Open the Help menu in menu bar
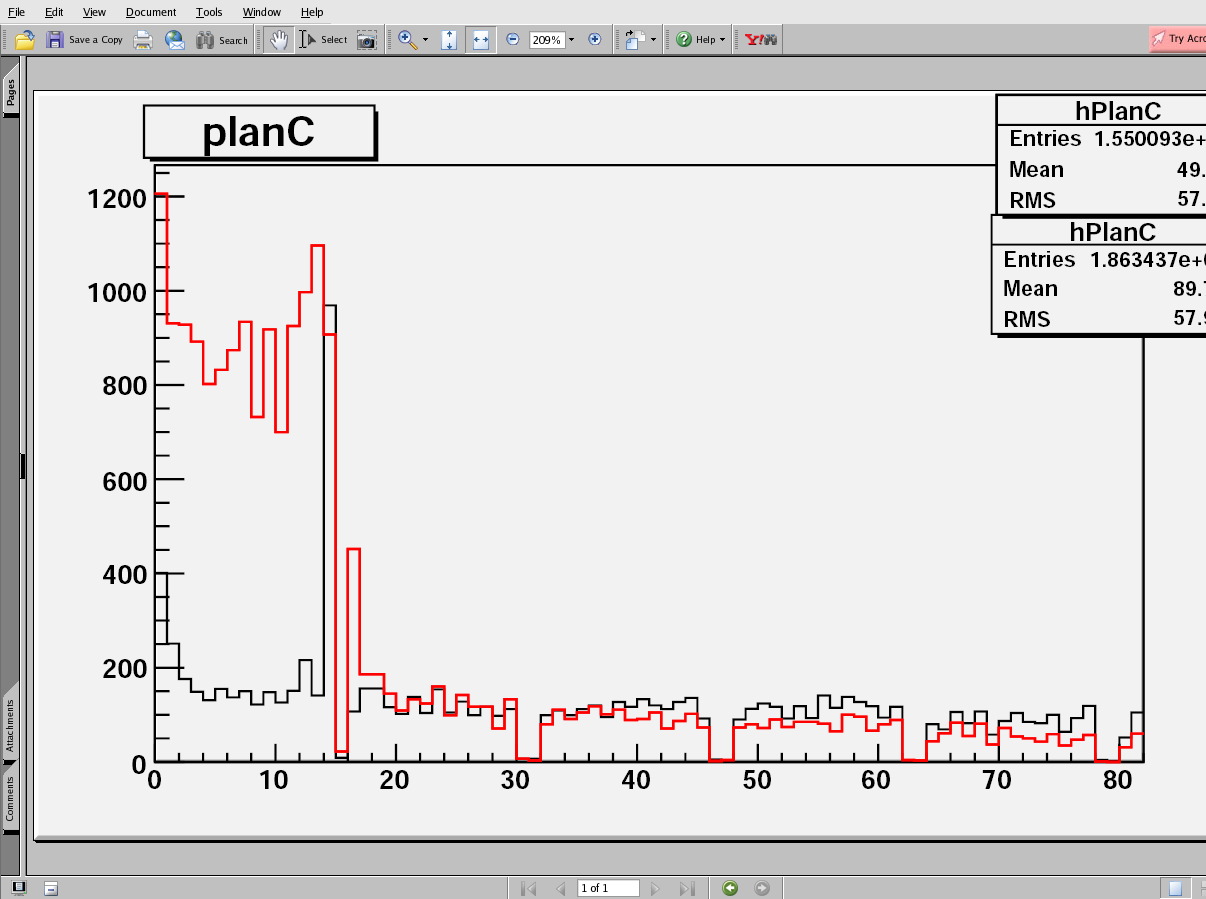The width and height of the screenshot is (1206, 899). click(312, 12)
